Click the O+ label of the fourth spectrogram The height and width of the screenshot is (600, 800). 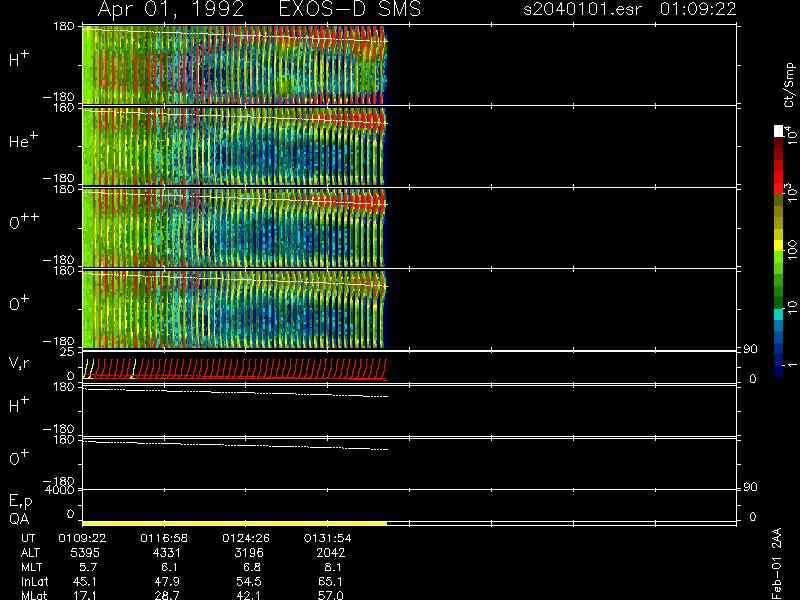pos(19,303)
